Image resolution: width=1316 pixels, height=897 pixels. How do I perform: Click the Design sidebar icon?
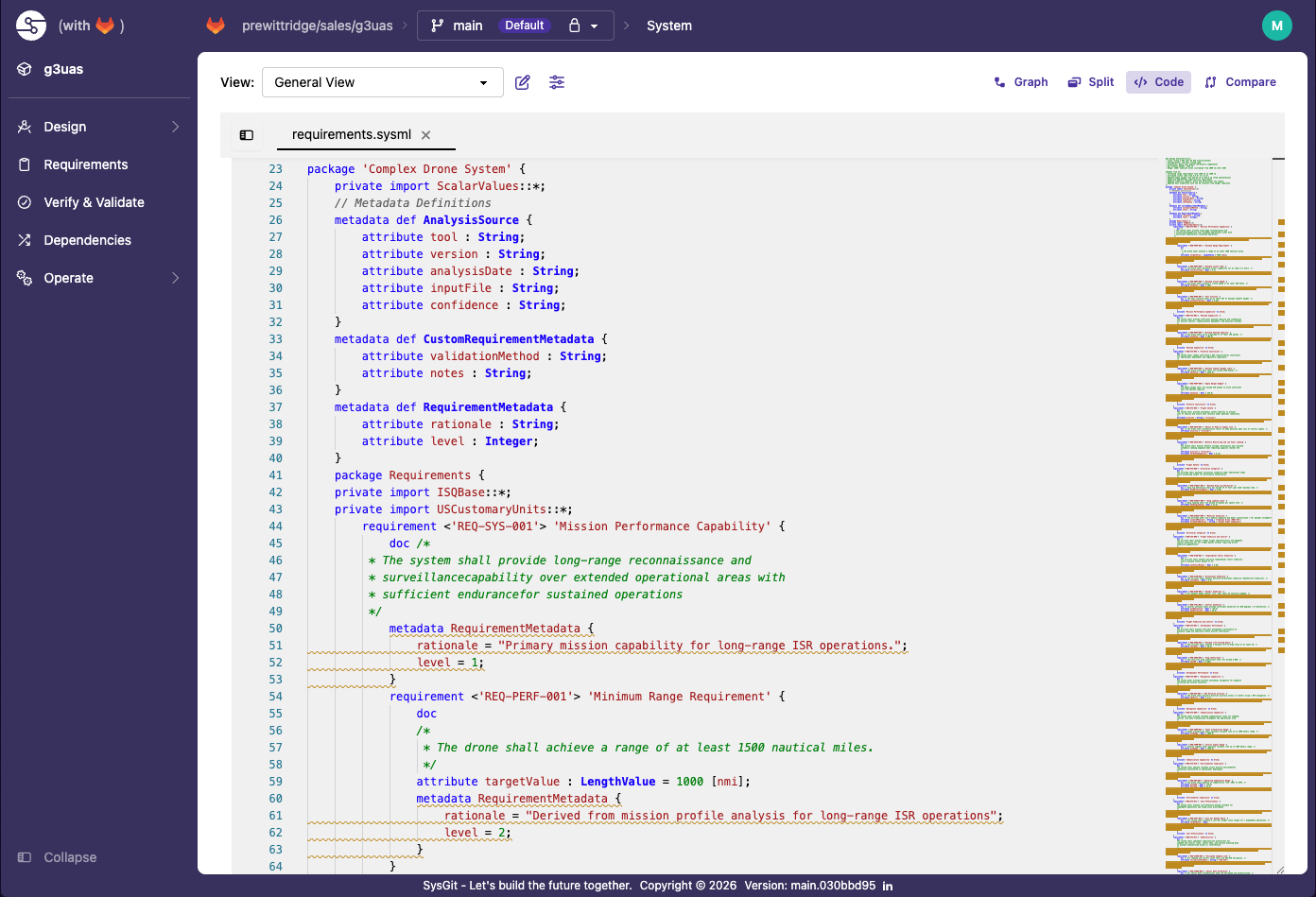tap(25, 127)
